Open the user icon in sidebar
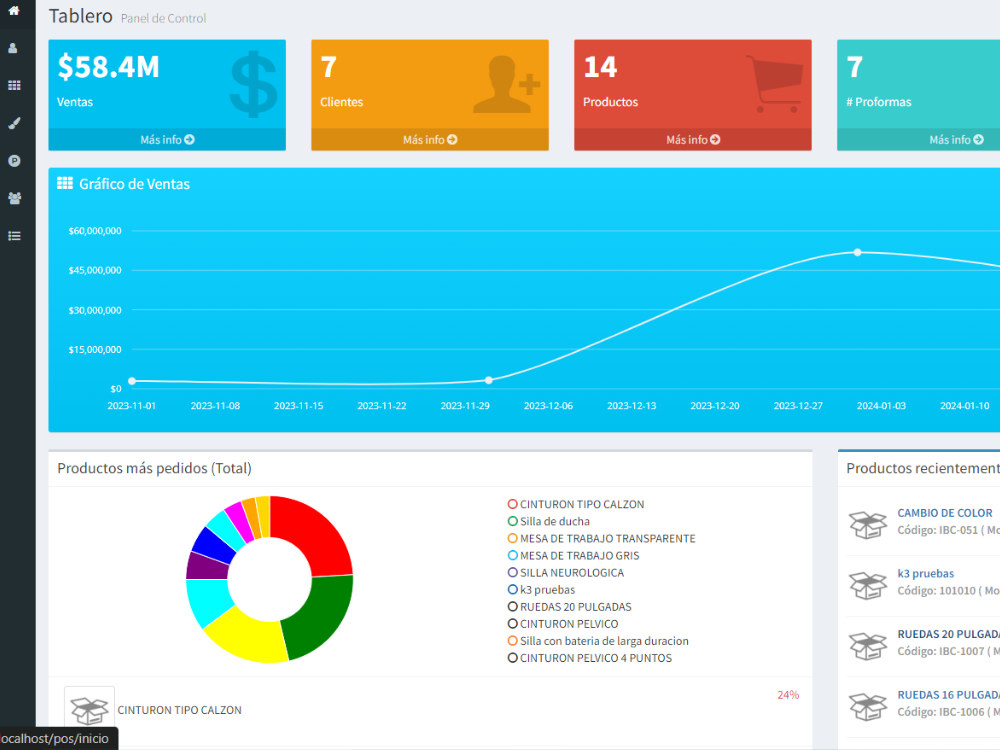 click(x=13, y=48)
